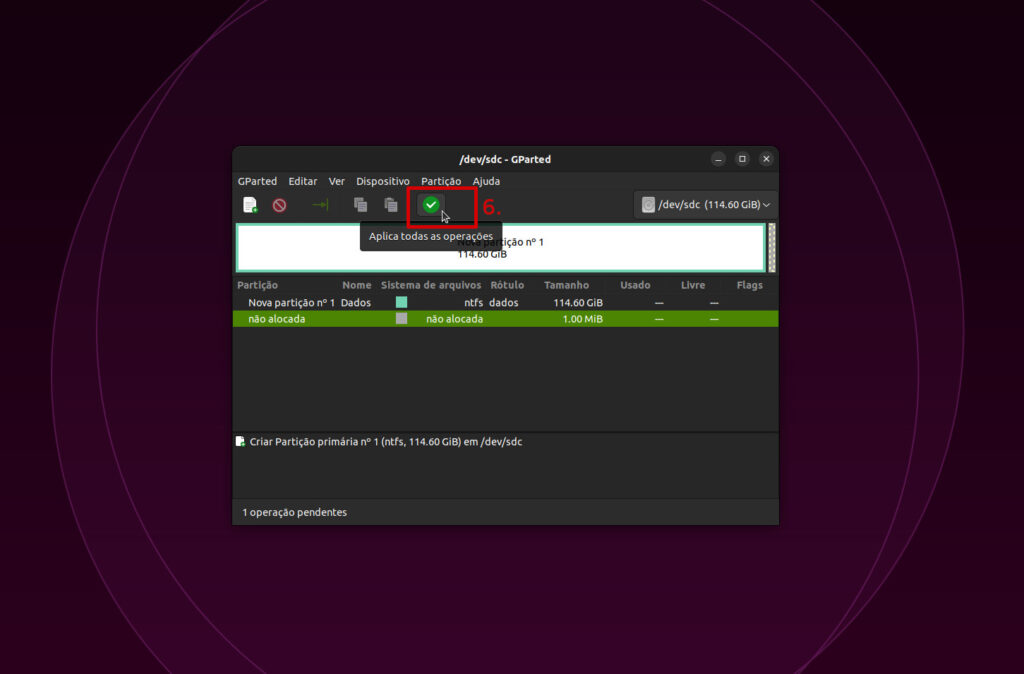Image resolution: width=1024 pixels, height=674 pixels.
Task: Open the Ver menu
Action: pos(336,181)
